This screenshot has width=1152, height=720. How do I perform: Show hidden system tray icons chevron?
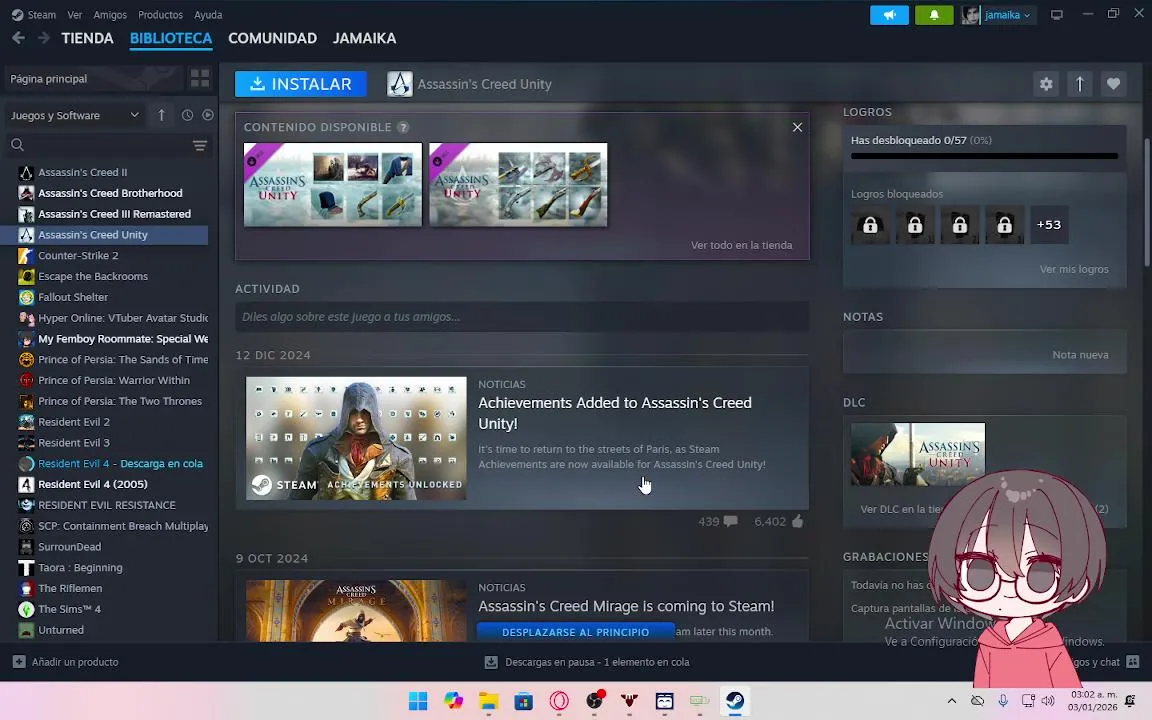coord(951,701)
